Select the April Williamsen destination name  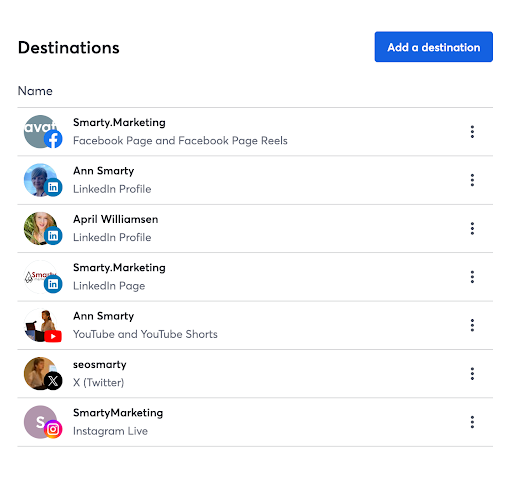[x=115, y=219]
